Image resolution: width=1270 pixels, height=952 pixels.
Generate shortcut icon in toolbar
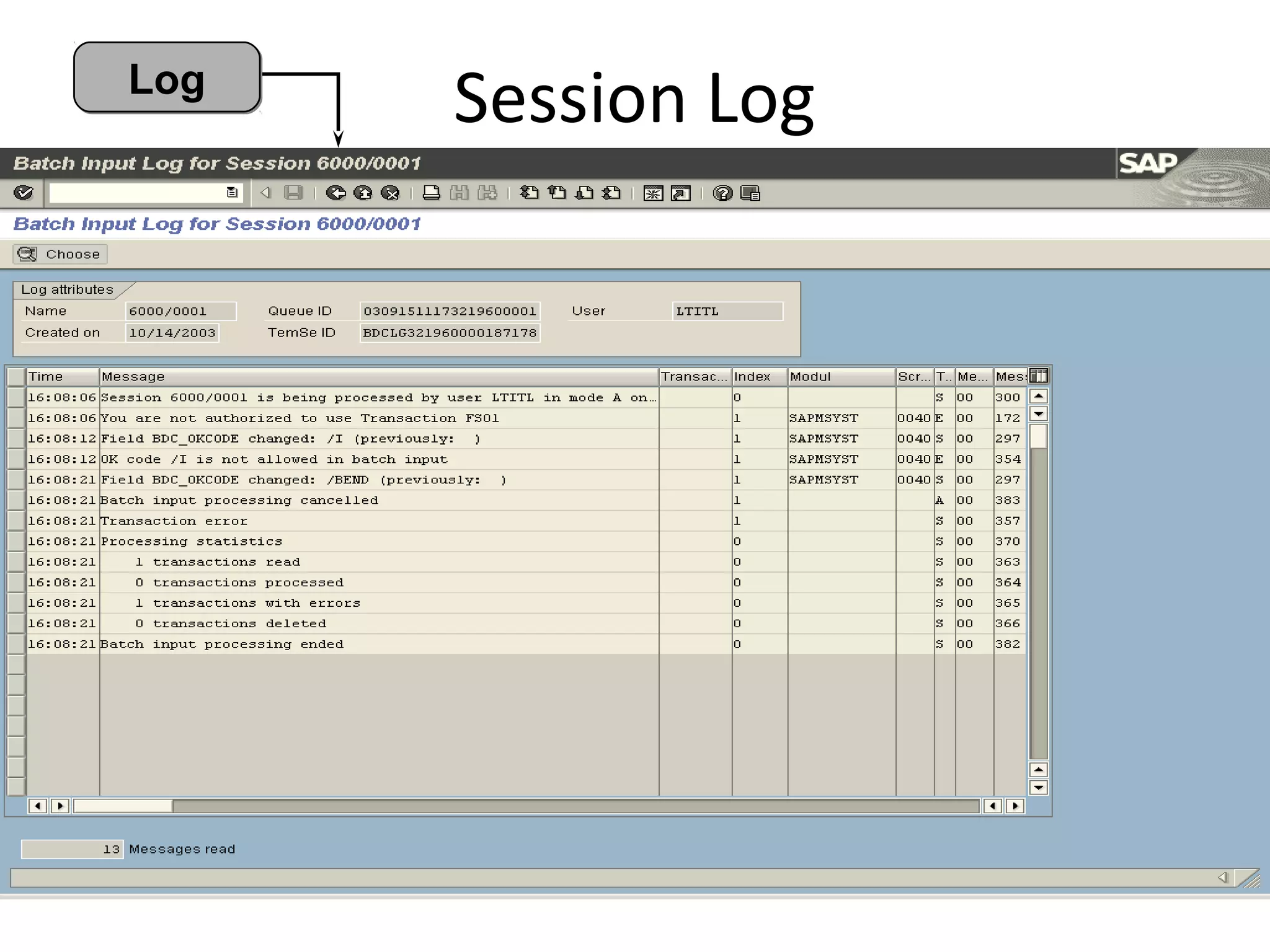point(681,193)
